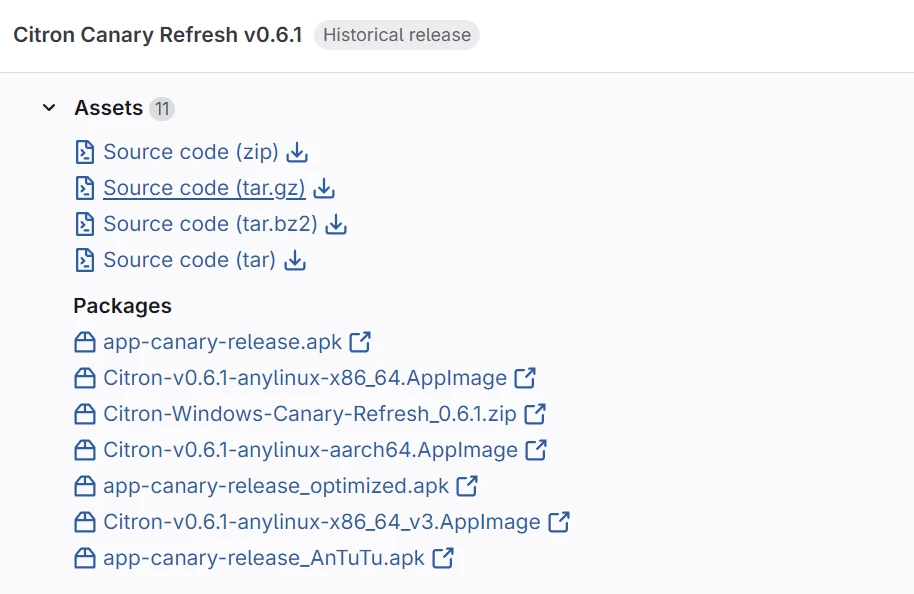Open Source code (tar) link
The width and height of the screenshot is (914, 594).
(x=189, y=261)
